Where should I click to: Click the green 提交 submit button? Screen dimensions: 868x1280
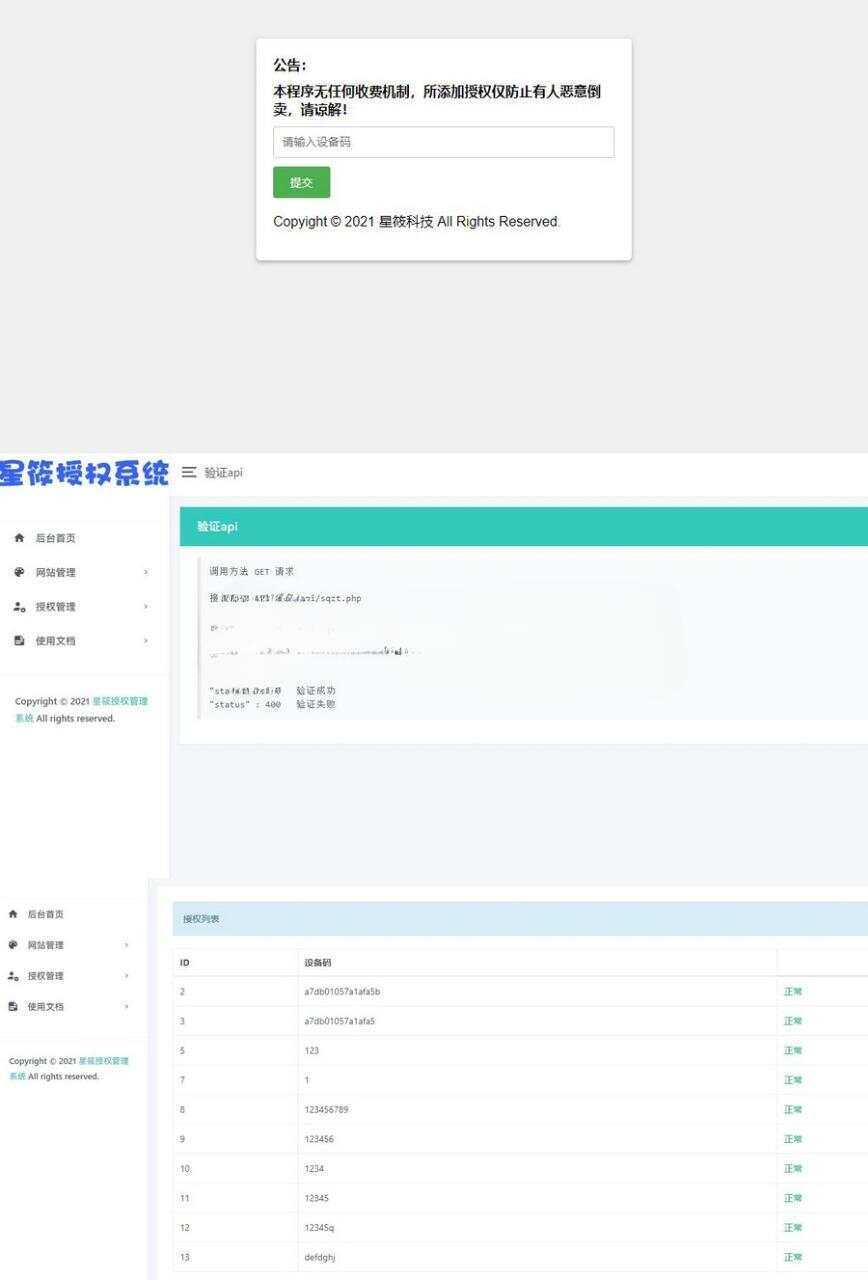(x=301, y=182)
